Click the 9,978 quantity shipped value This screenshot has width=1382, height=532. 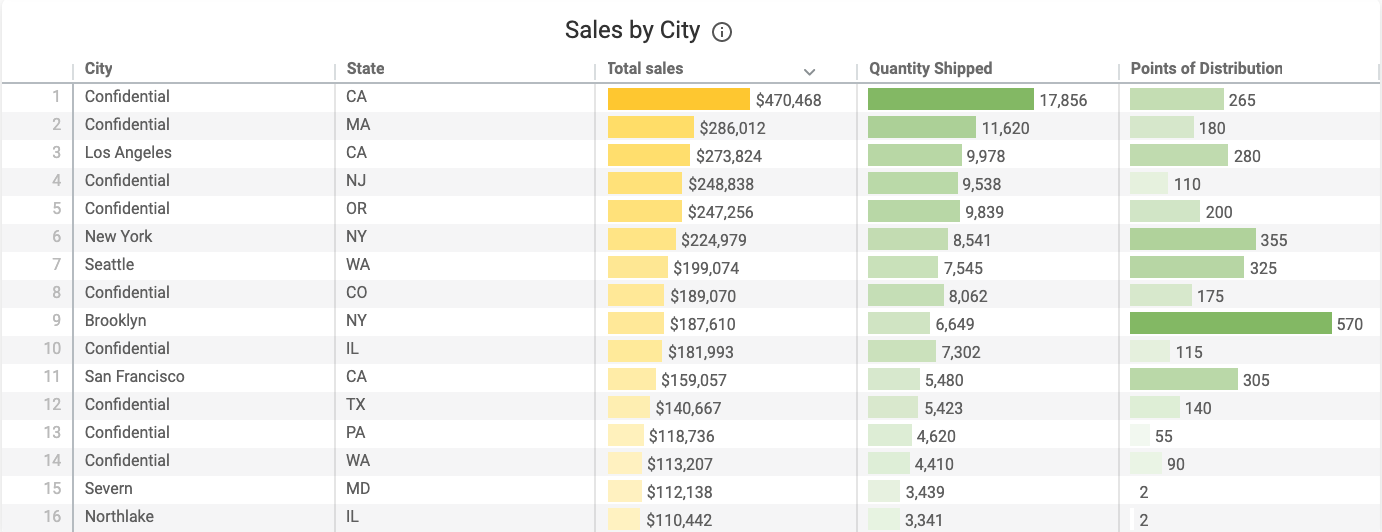985,156
